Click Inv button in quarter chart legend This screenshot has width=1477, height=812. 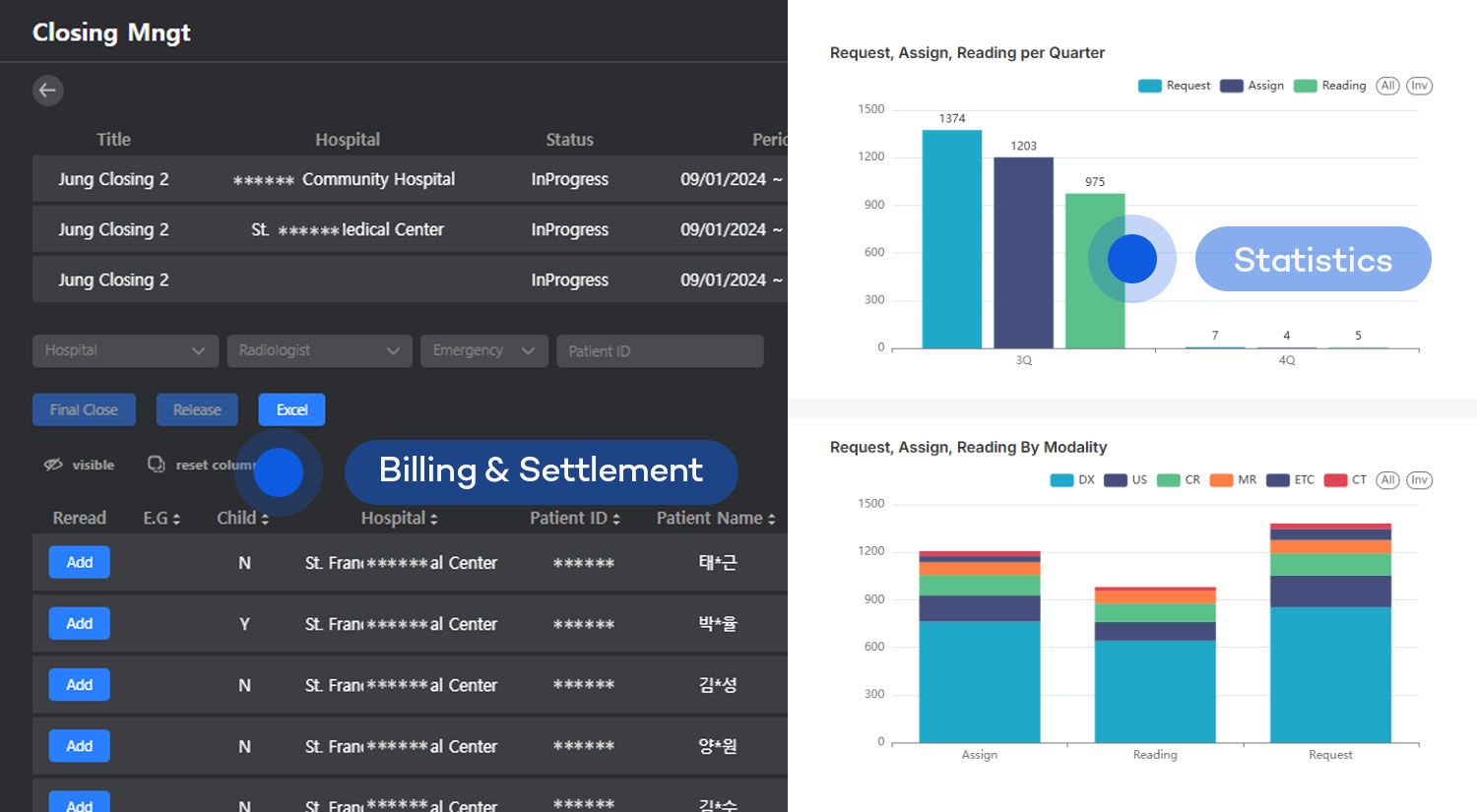[1419, 86]
